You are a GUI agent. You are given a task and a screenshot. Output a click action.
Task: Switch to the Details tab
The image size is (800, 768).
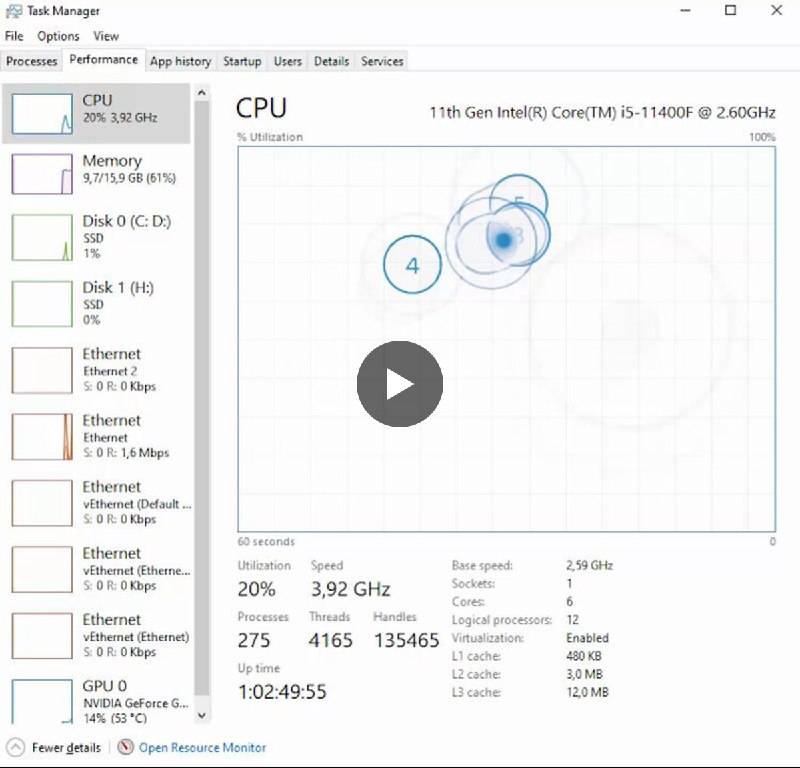pyautogui.click(x=332, y=61)
